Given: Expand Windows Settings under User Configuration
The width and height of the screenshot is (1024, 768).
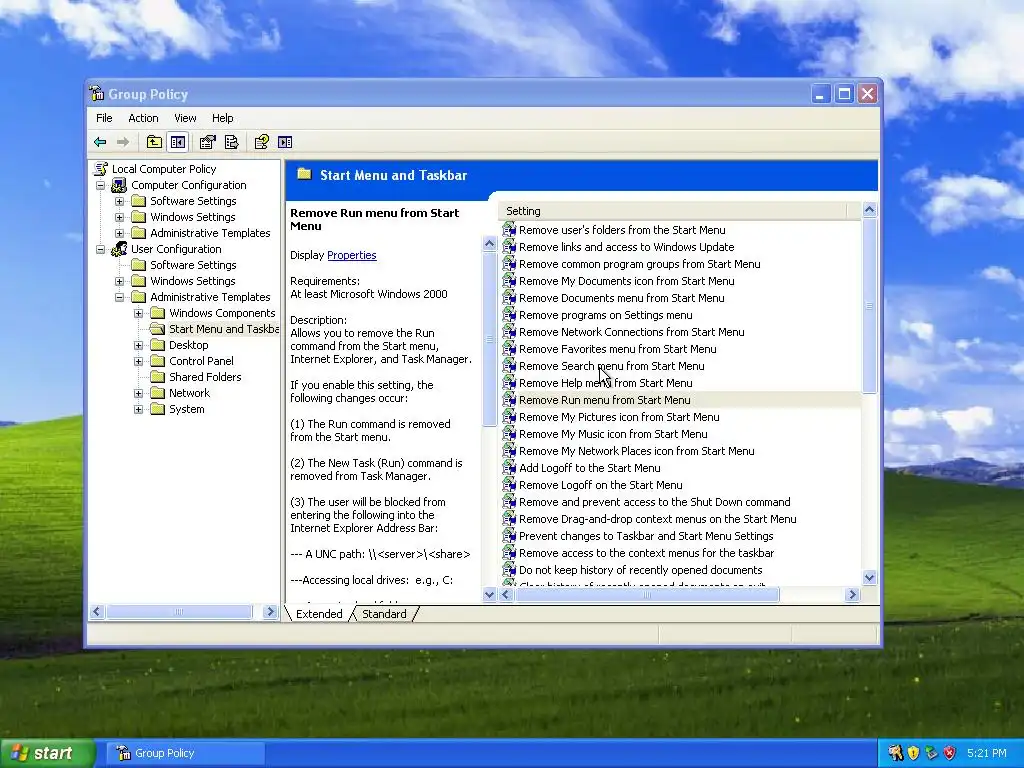Looking at the screenshot, I should point(120,281).
